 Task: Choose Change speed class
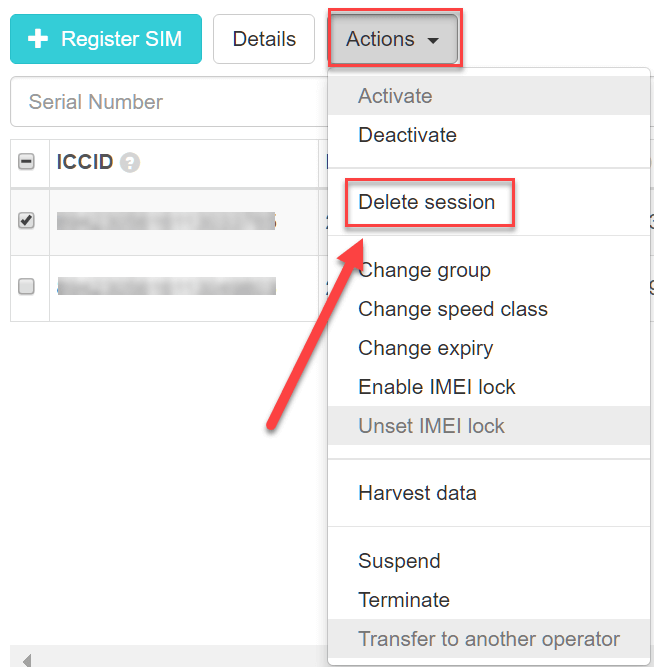452,309
